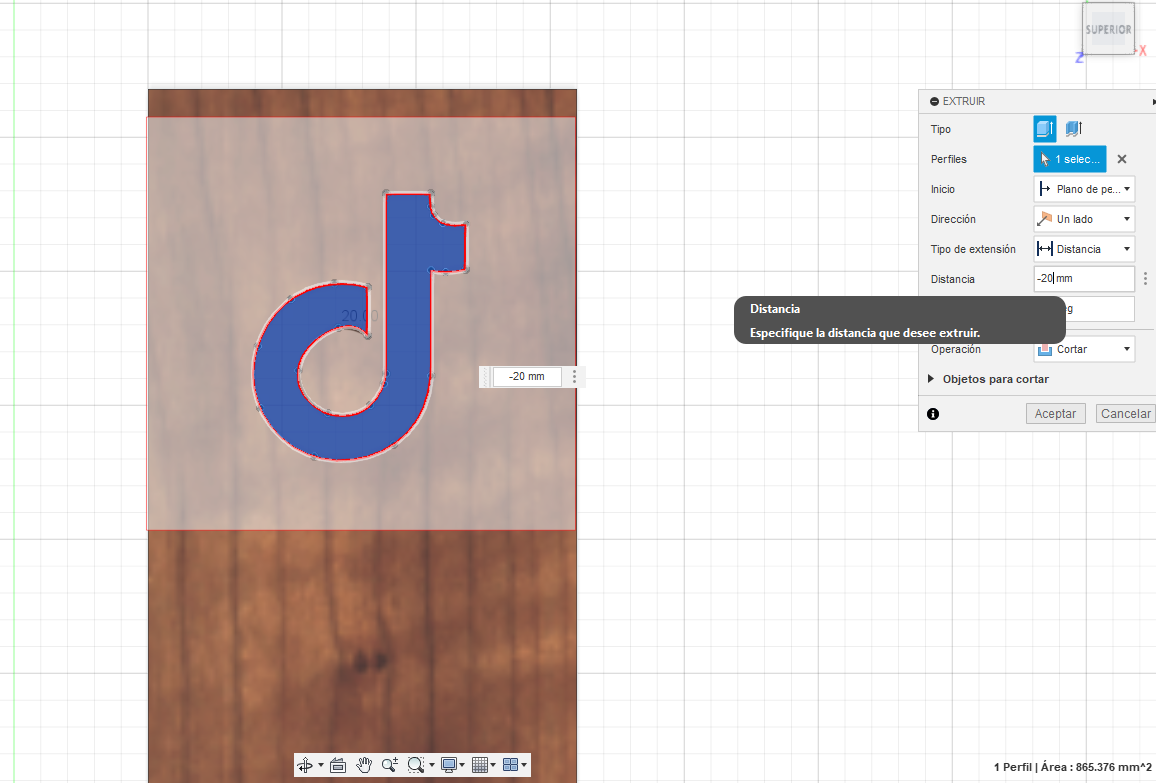Open the Grid and Snaps icon
Image resolution: width=1156 pixels, height=783 pixels.
(479, 765)
